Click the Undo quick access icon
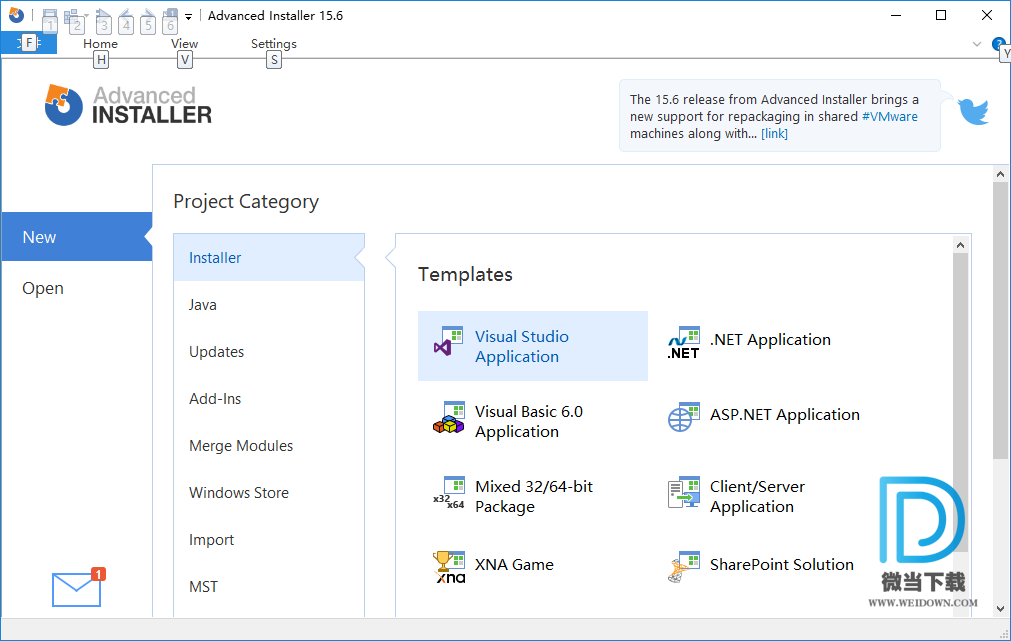 click(126, 16)
